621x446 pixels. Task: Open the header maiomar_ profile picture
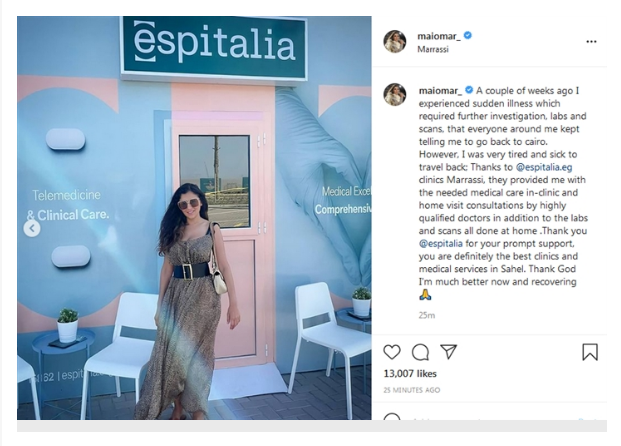[395, 41]
